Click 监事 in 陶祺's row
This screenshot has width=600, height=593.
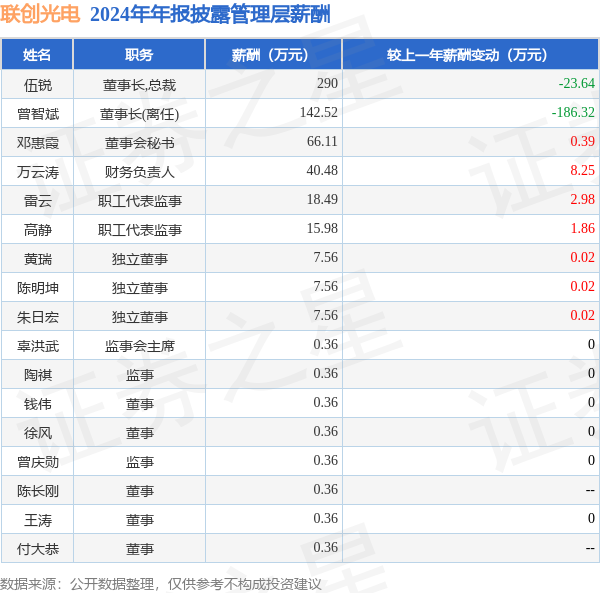(139, 375)
